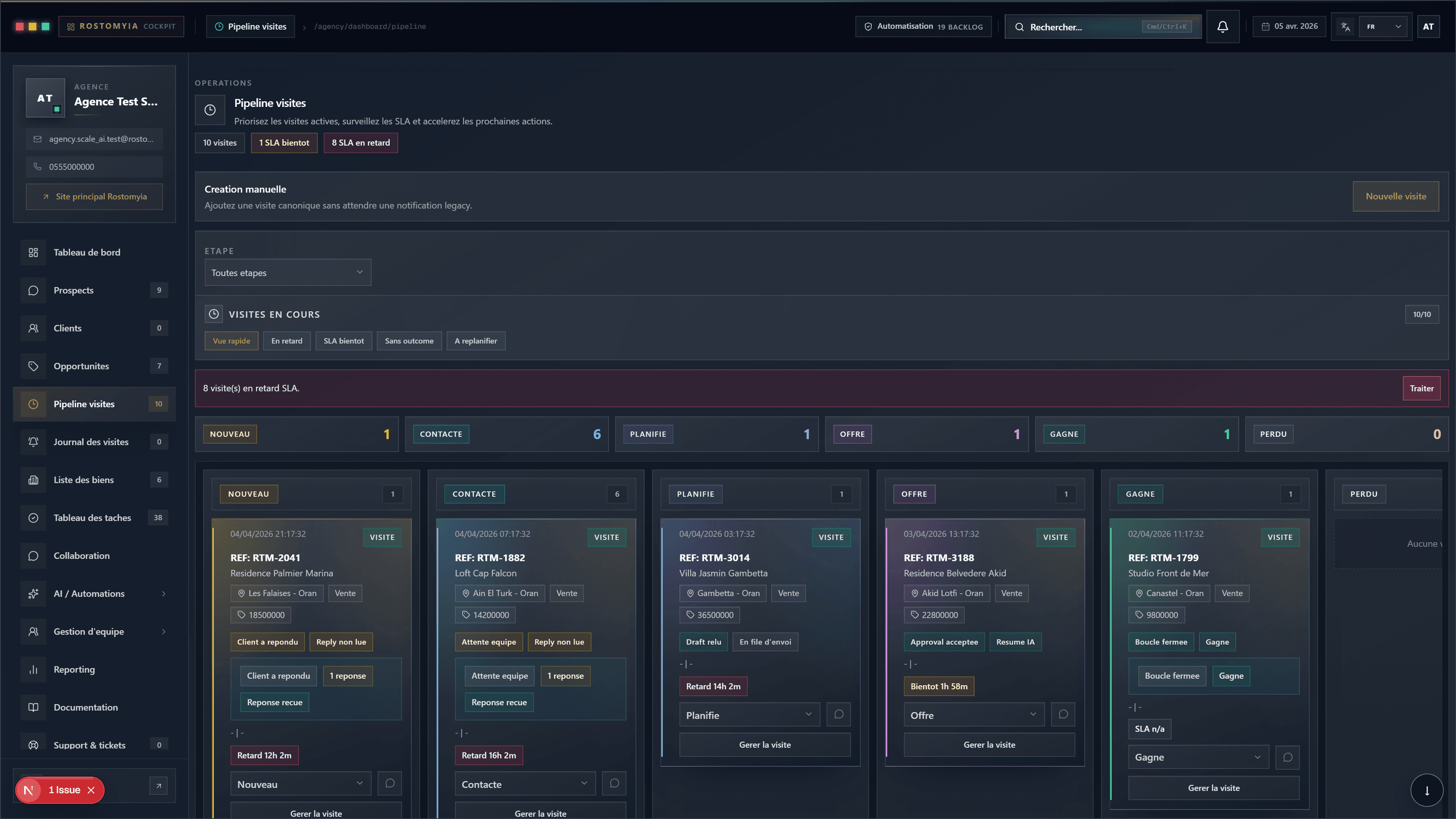Open the FR language selector
Screen dimensions: 1456x819
click(1383, 26)
